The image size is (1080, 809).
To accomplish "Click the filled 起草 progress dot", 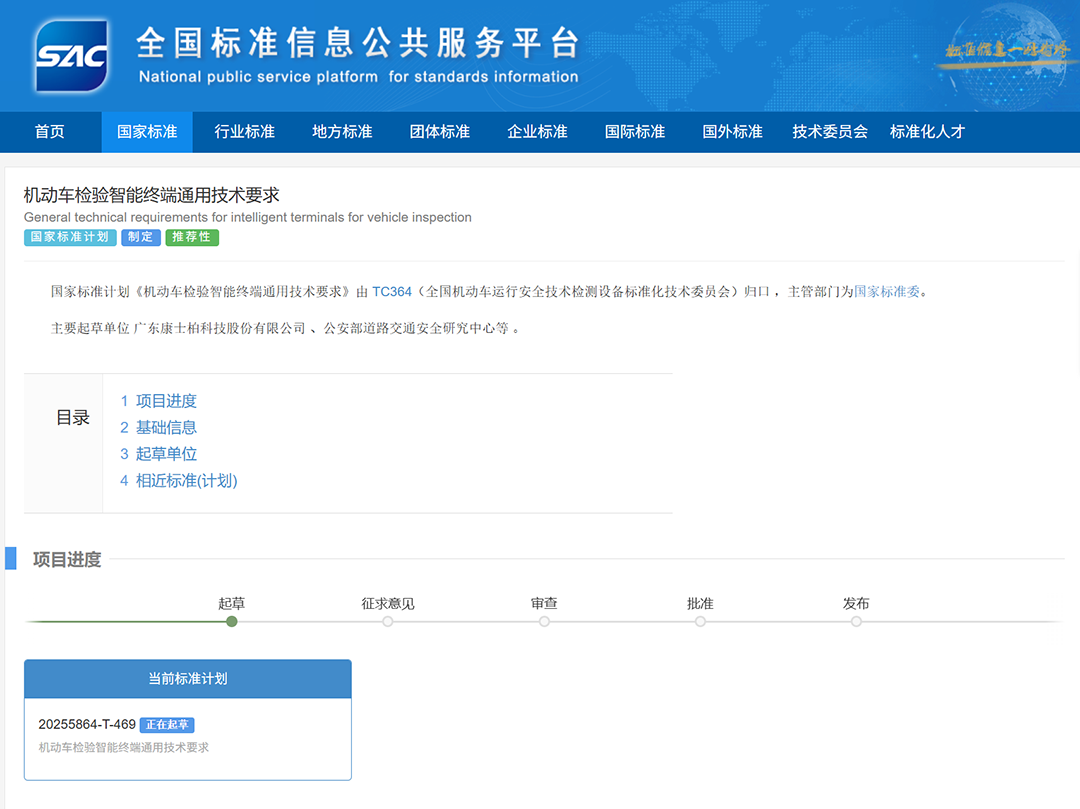I will click(231, 621).
